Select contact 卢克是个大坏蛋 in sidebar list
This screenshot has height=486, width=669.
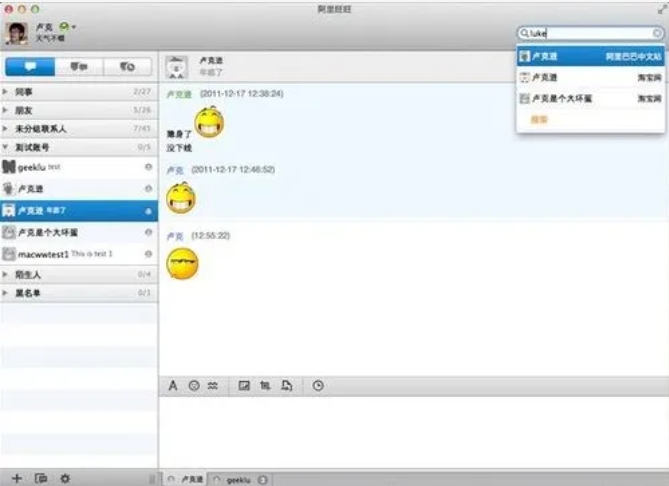(79, 232)
